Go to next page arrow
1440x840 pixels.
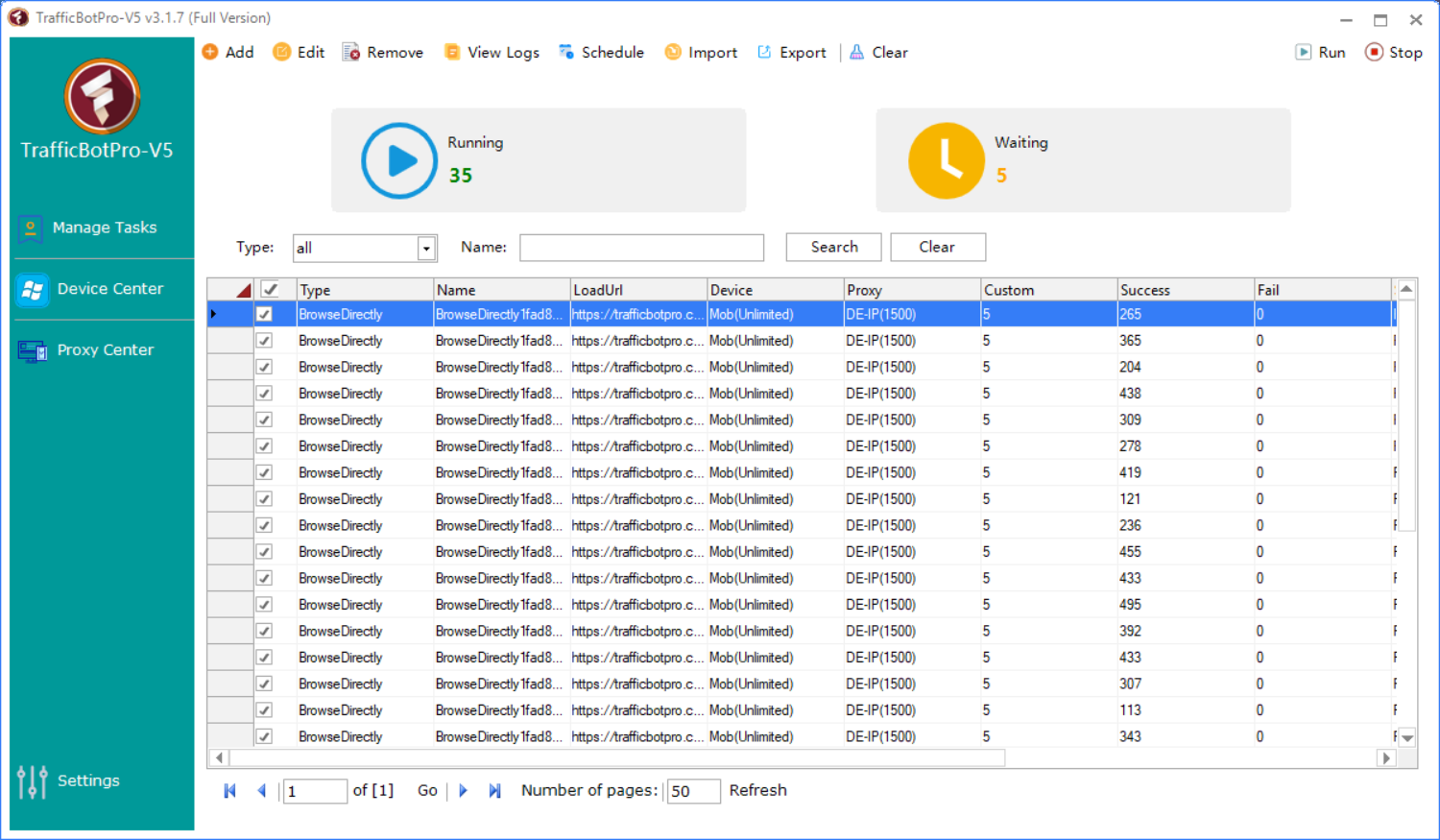(x=463, y=790)
